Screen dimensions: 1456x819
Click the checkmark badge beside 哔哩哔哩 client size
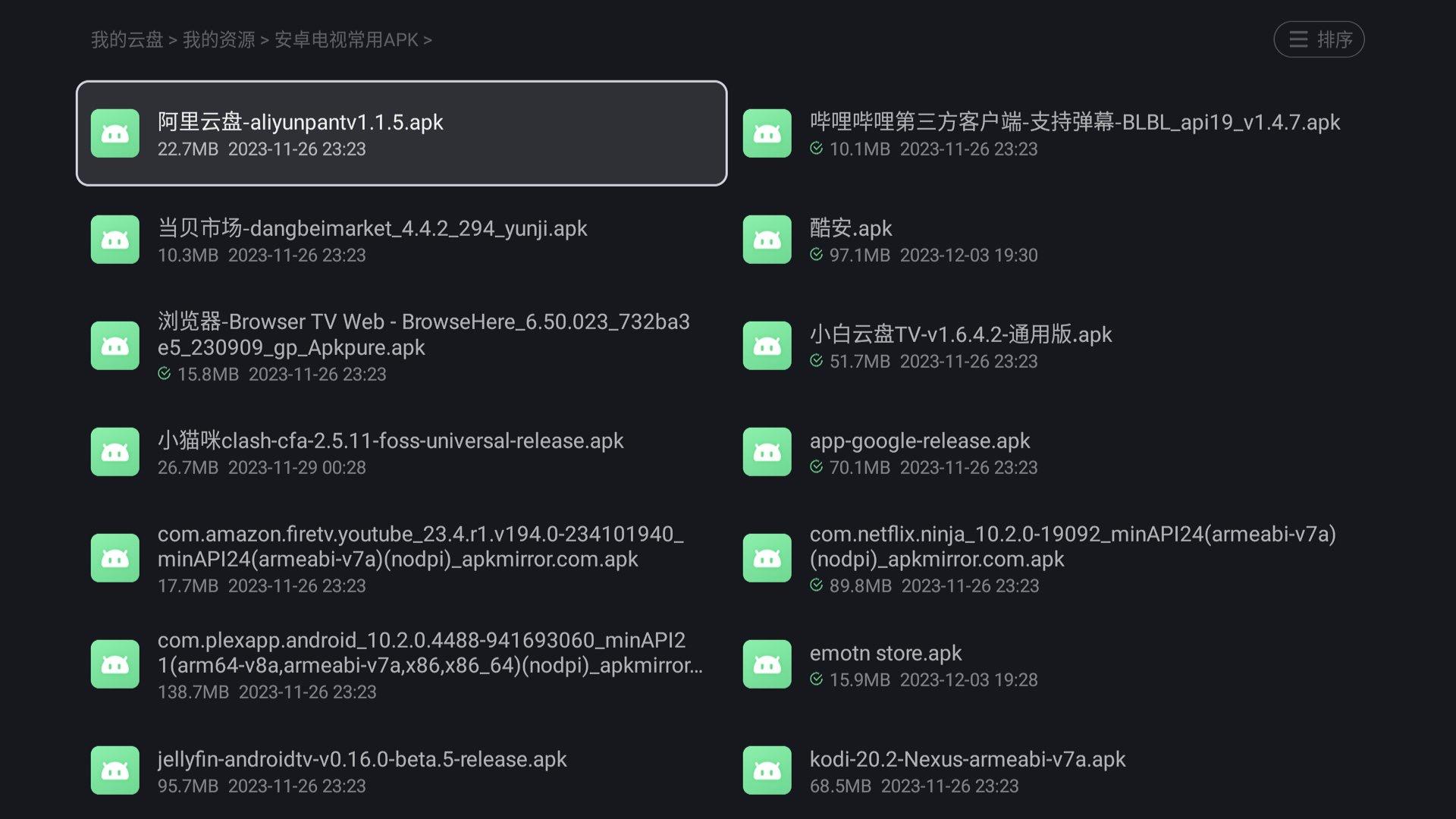(816, 149)
